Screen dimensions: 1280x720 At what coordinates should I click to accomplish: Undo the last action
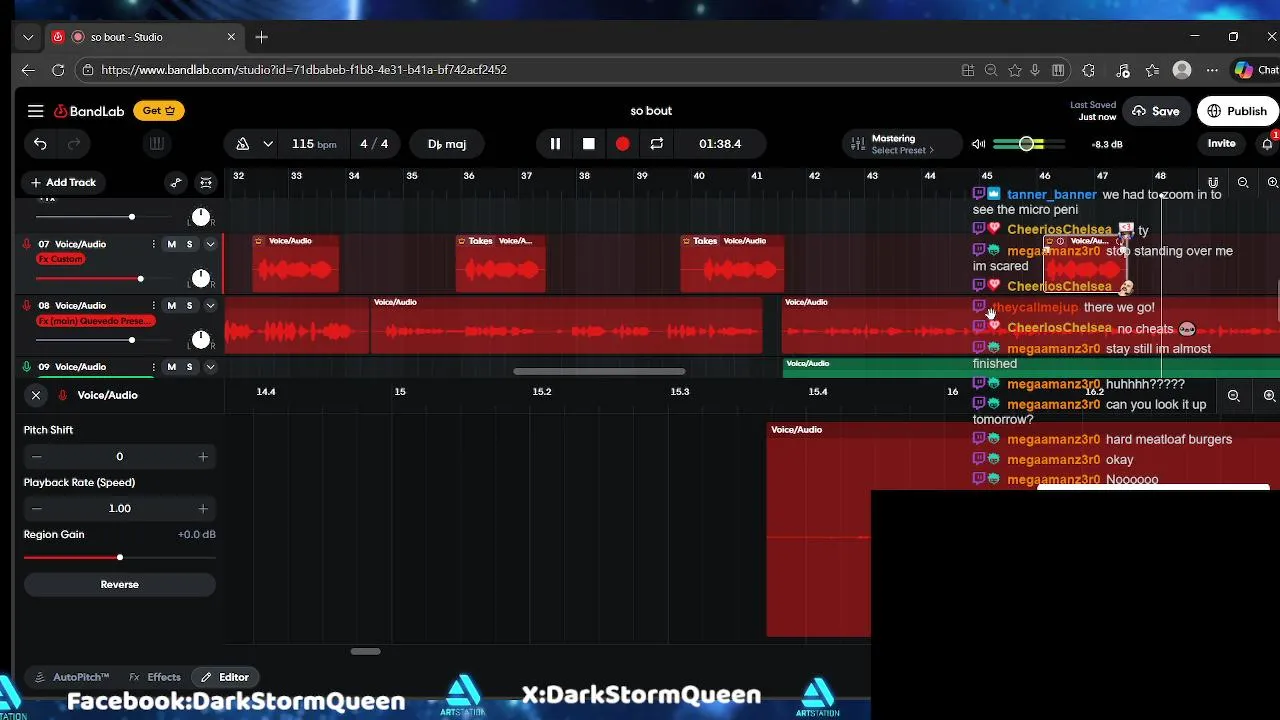click(x=40, y=144)
